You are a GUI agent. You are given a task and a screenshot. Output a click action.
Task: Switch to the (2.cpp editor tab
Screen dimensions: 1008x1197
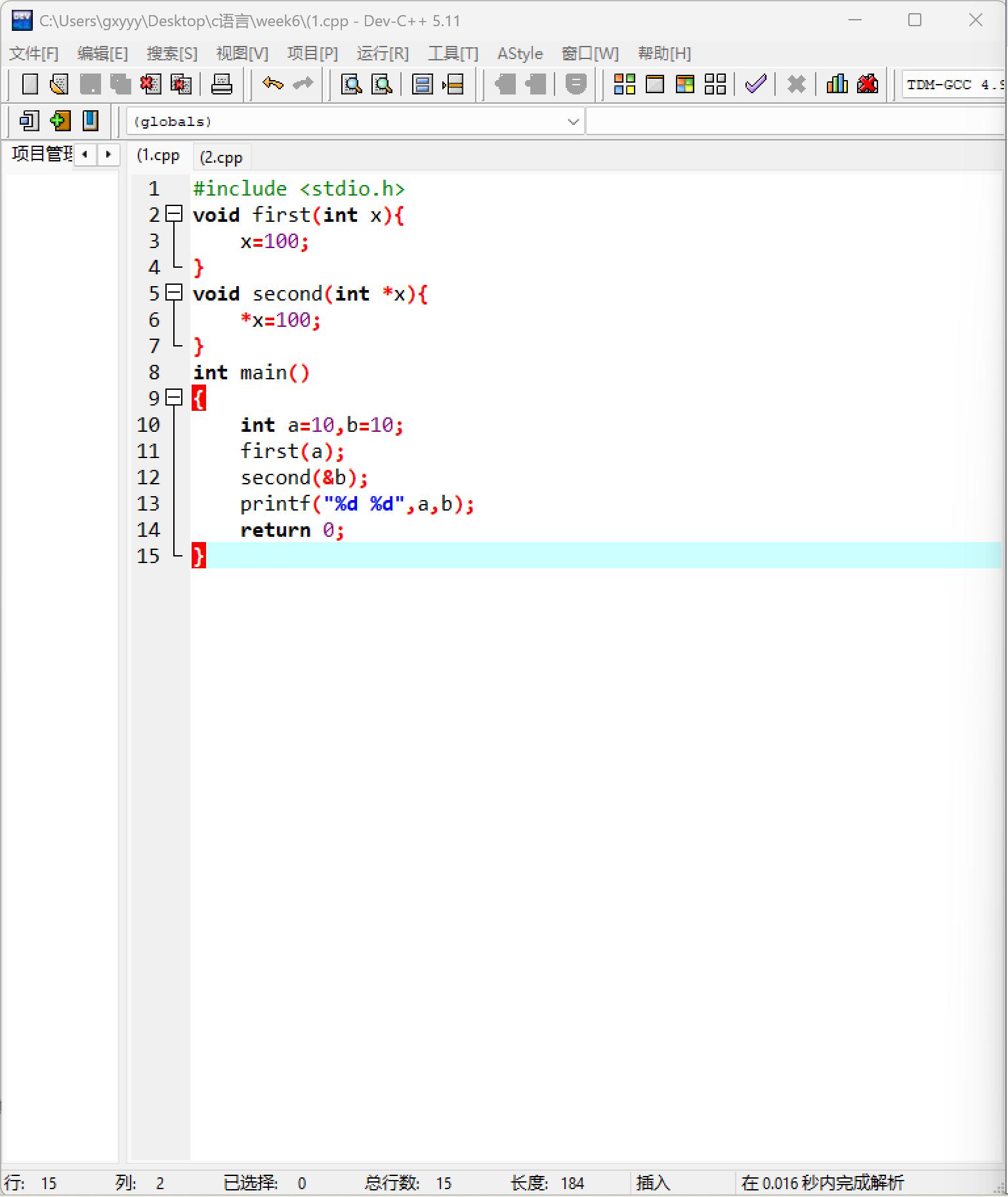[221, 157]
